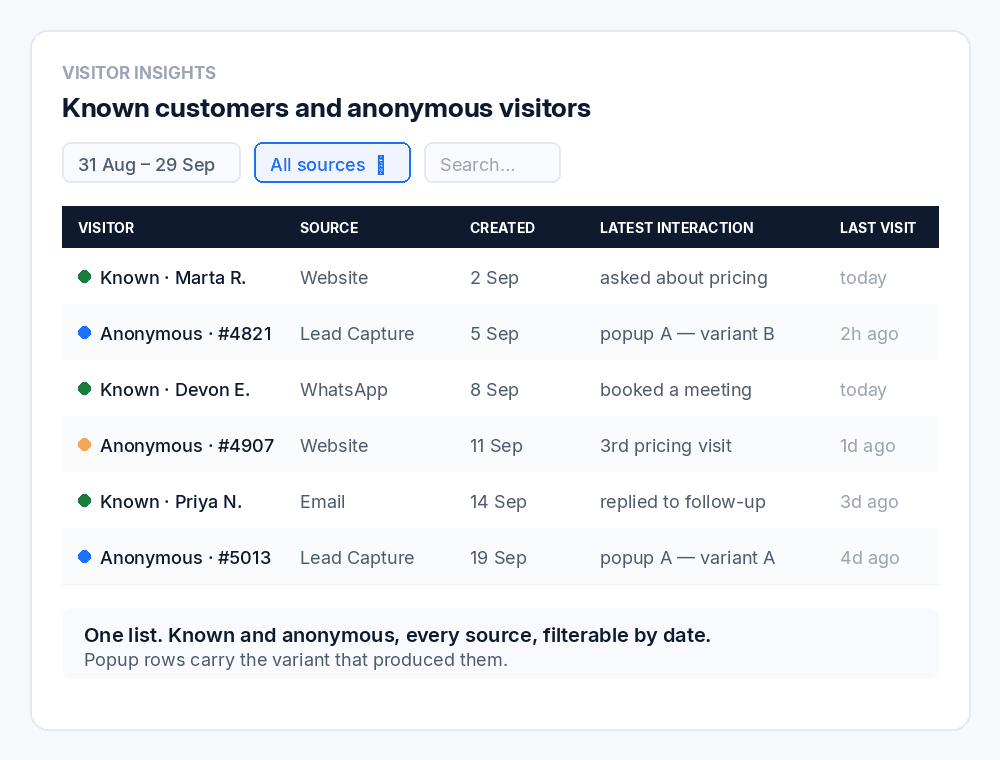
Task: Click the booked a meeting interaction
Action: click(x=675, y=390)
